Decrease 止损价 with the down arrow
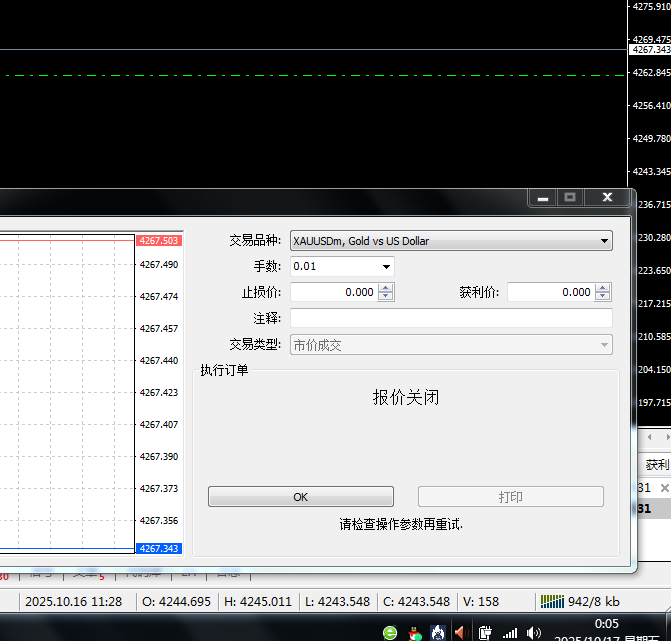This screenshot has width=671, height=641. 386,297
